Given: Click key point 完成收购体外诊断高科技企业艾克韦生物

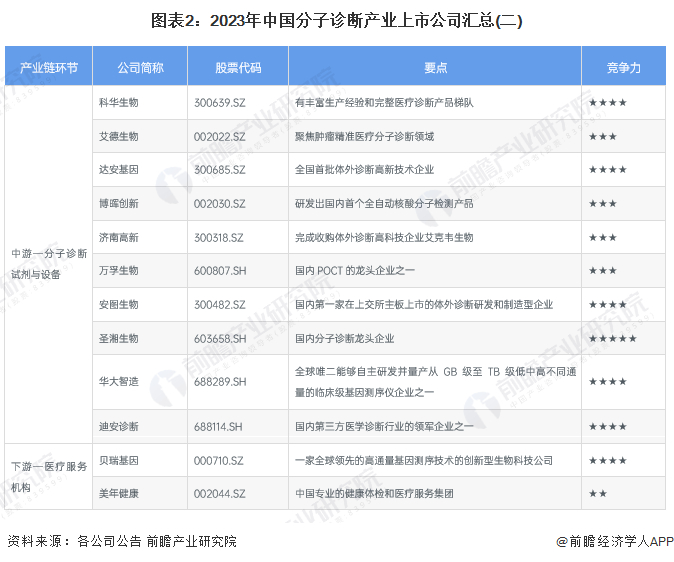Looking at the screenshot, I should coord(384,237).
